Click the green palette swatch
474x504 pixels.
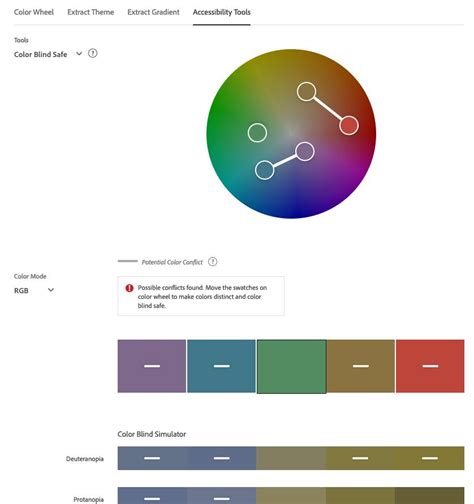(291, 366)
